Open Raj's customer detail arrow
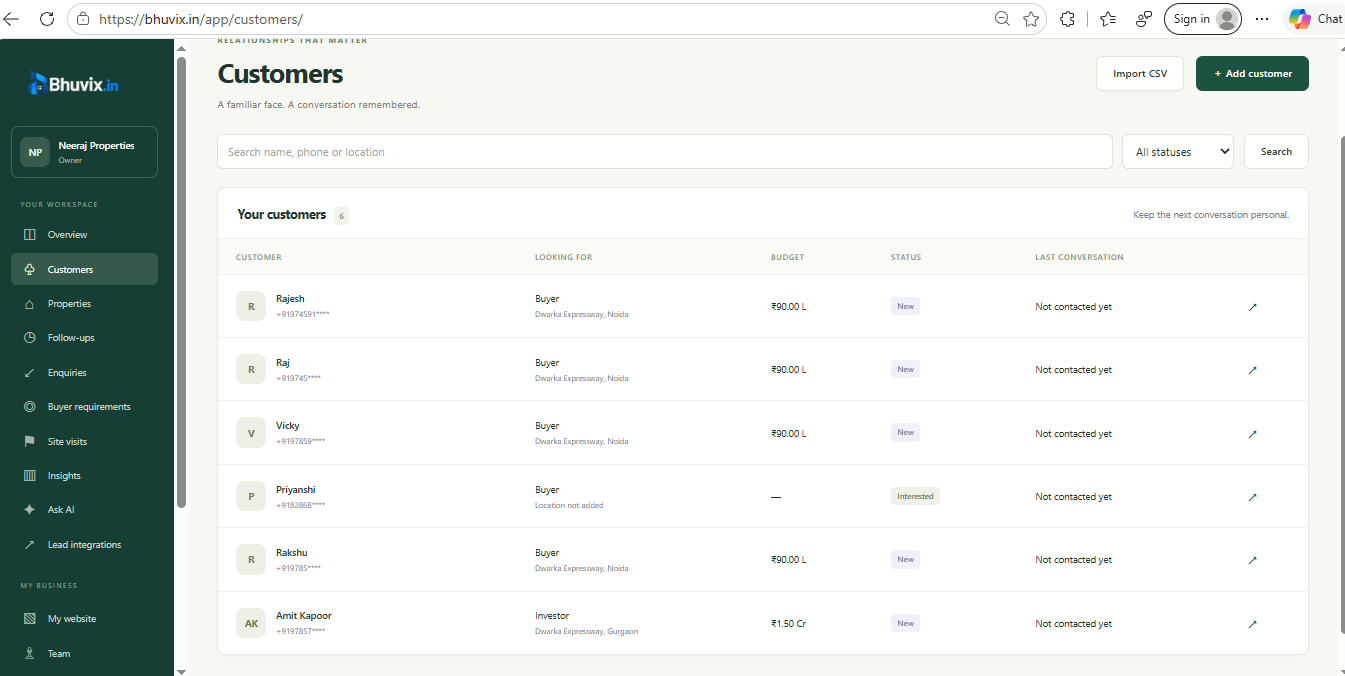 (1253, 370)
